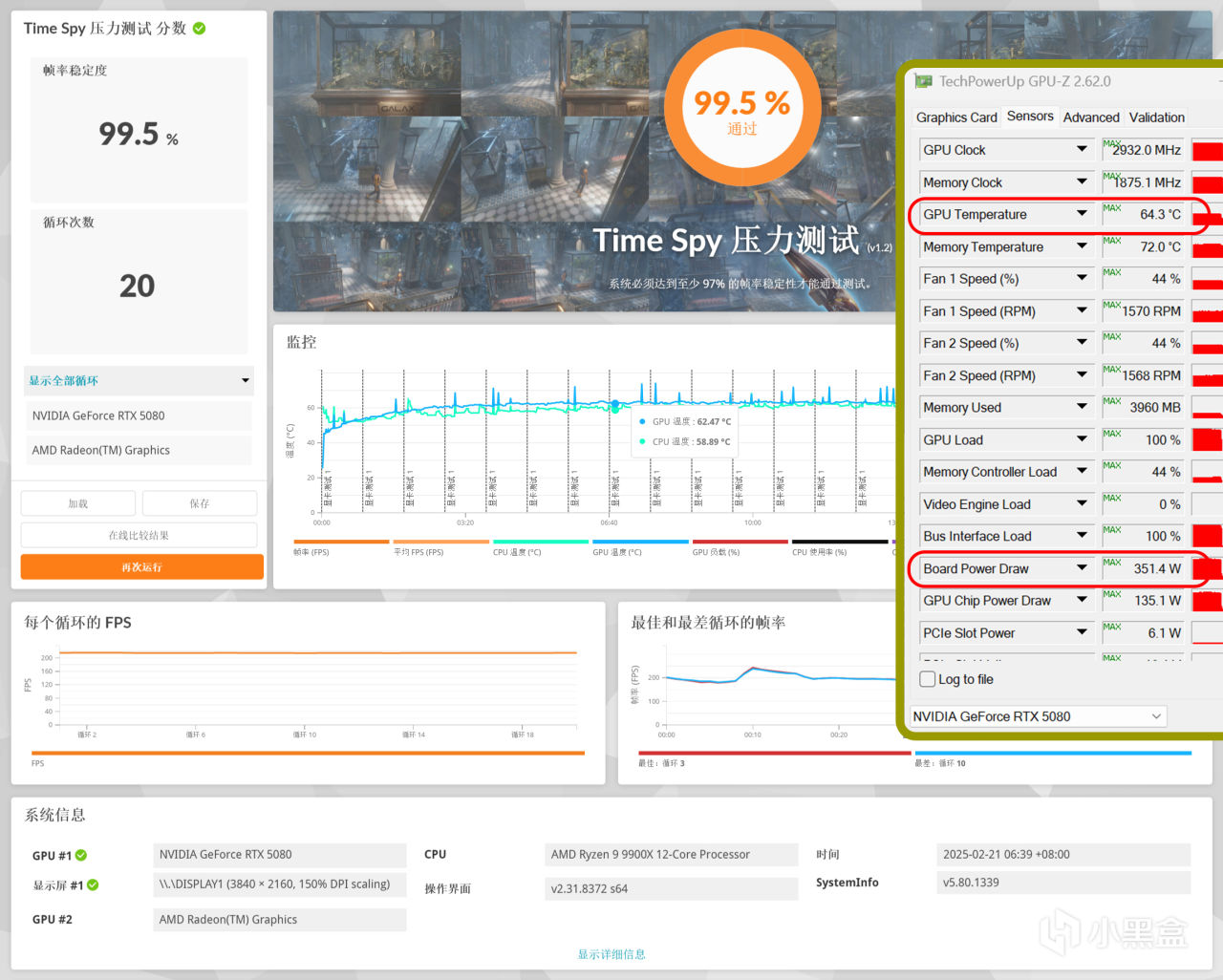The height and width of the screenshot is (980, 1223).
Task: Open the Memory Controller Load dropdown arrow
Action: (1082, 472)
